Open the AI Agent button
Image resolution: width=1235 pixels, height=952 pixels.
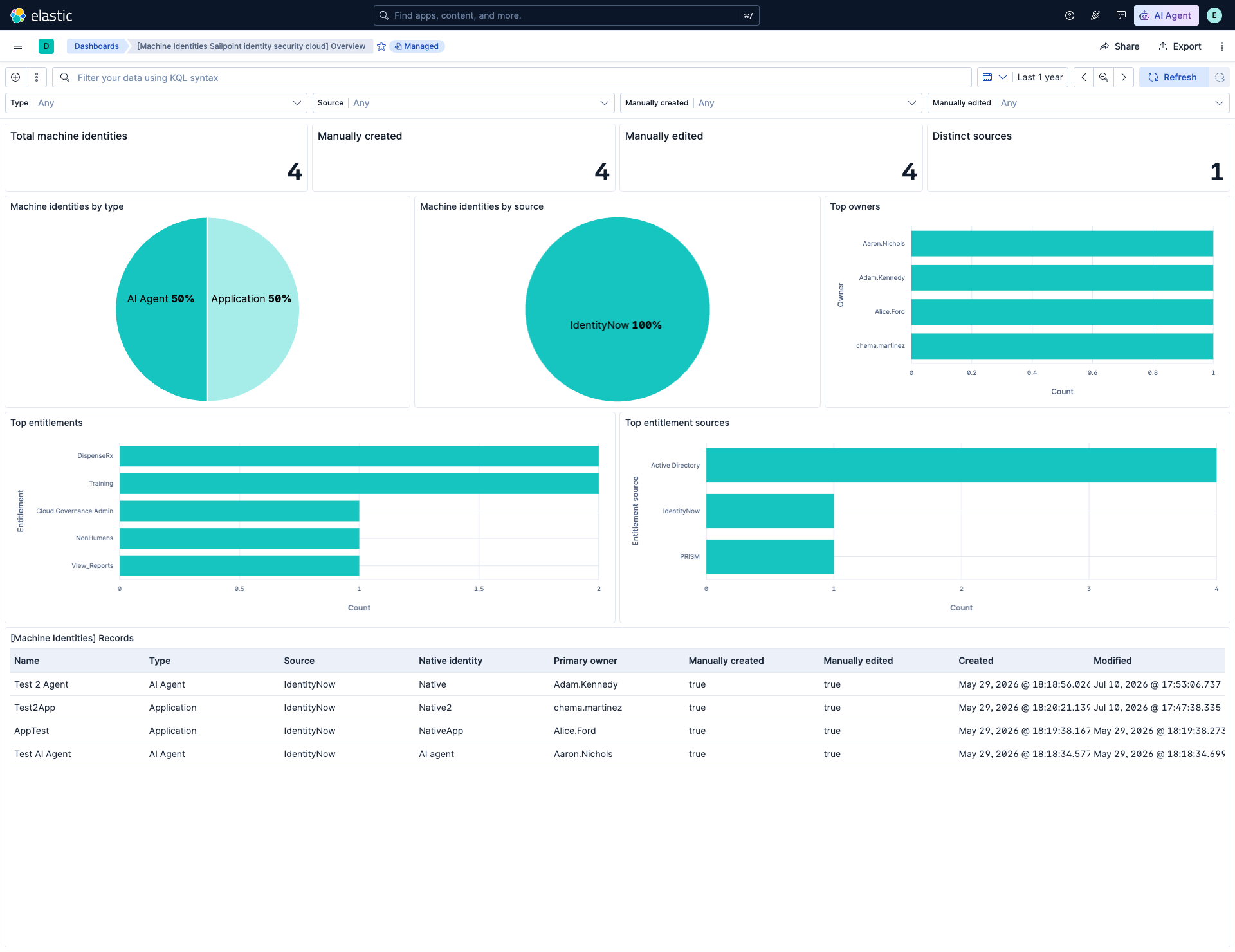[1166, 15]
